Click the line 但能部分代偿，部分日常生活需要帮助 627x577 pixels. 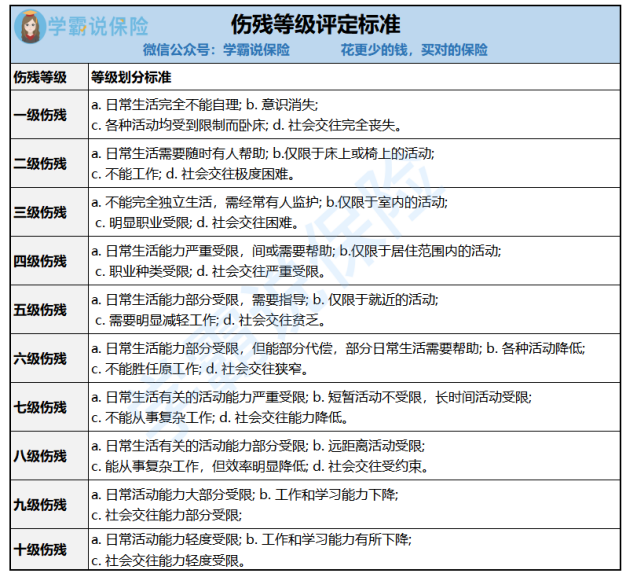(338, 349)
